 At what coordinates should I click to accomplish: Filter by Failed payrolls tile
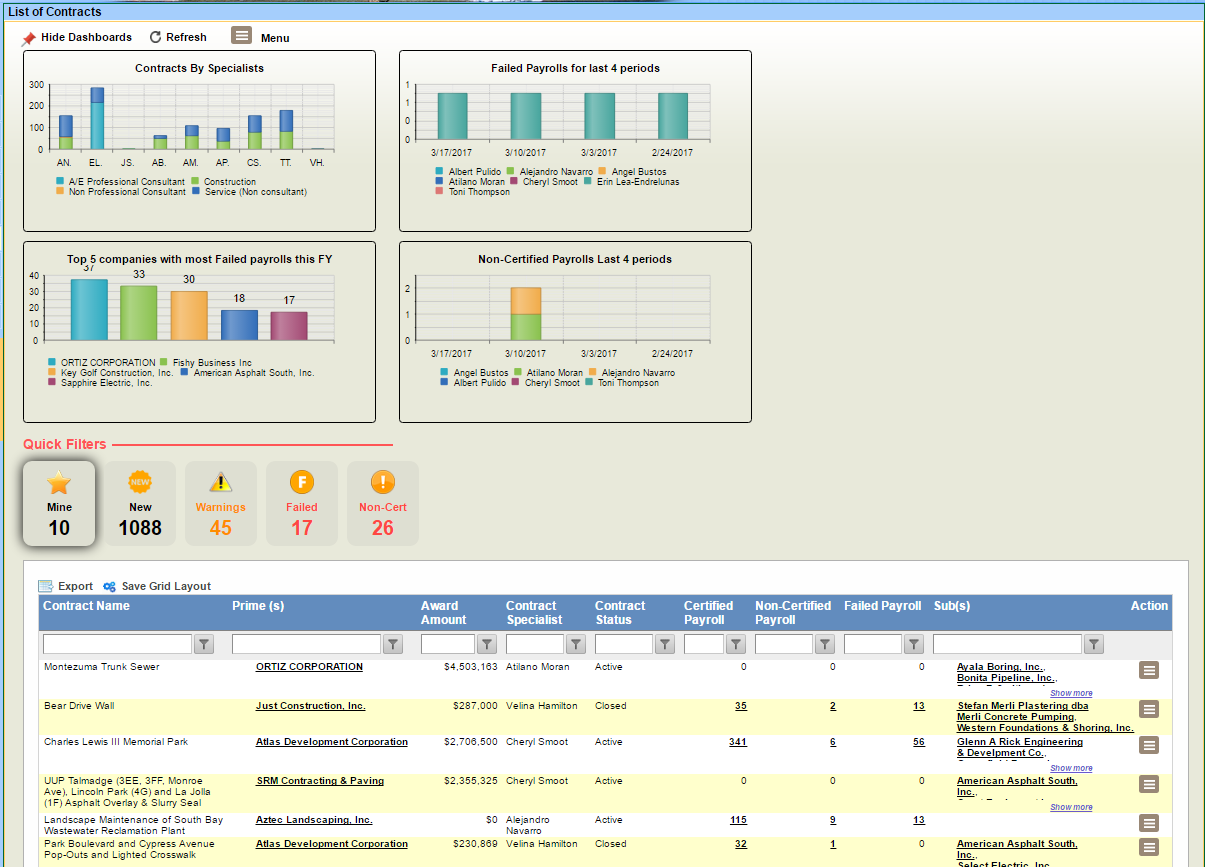coord(301,504)
